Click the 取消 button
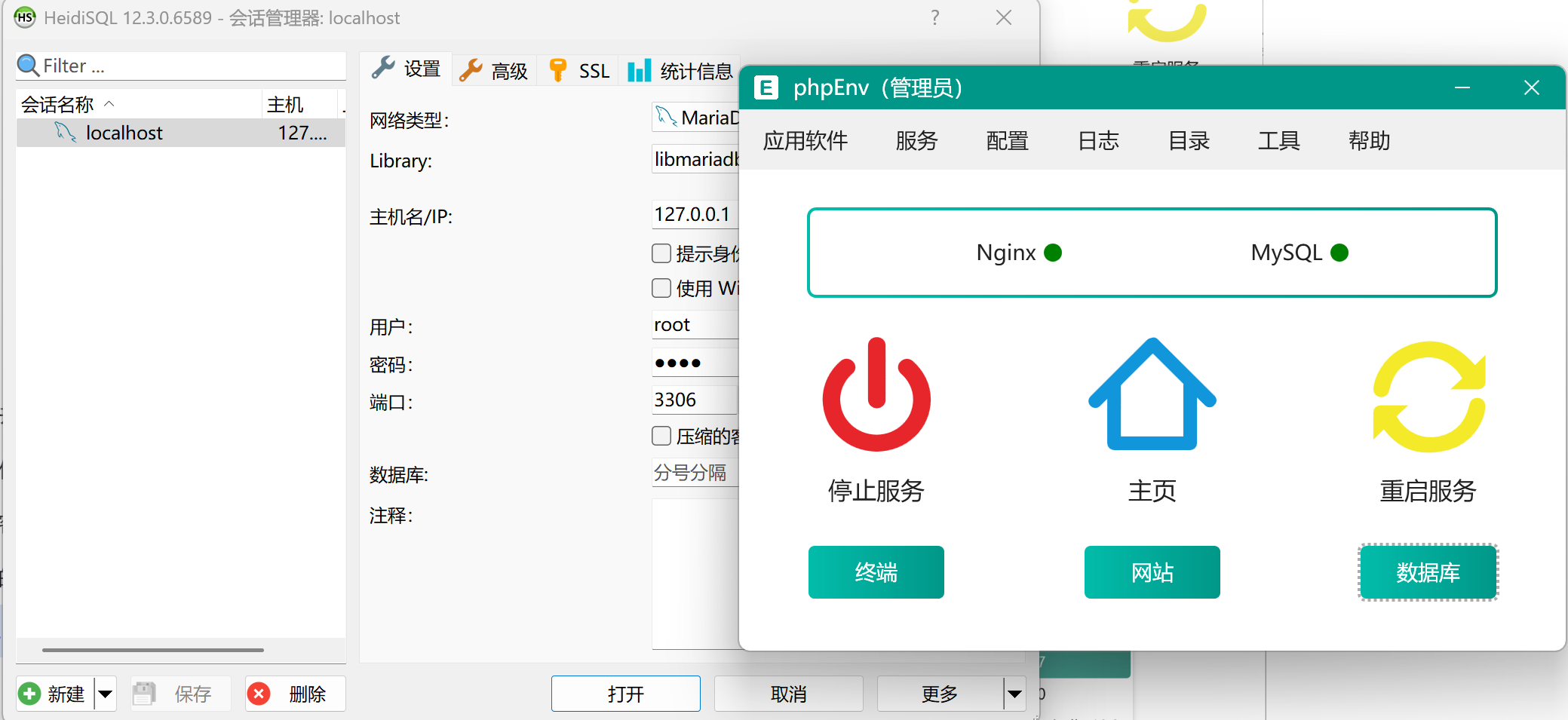1568x720 pixels. coord(789,694)
